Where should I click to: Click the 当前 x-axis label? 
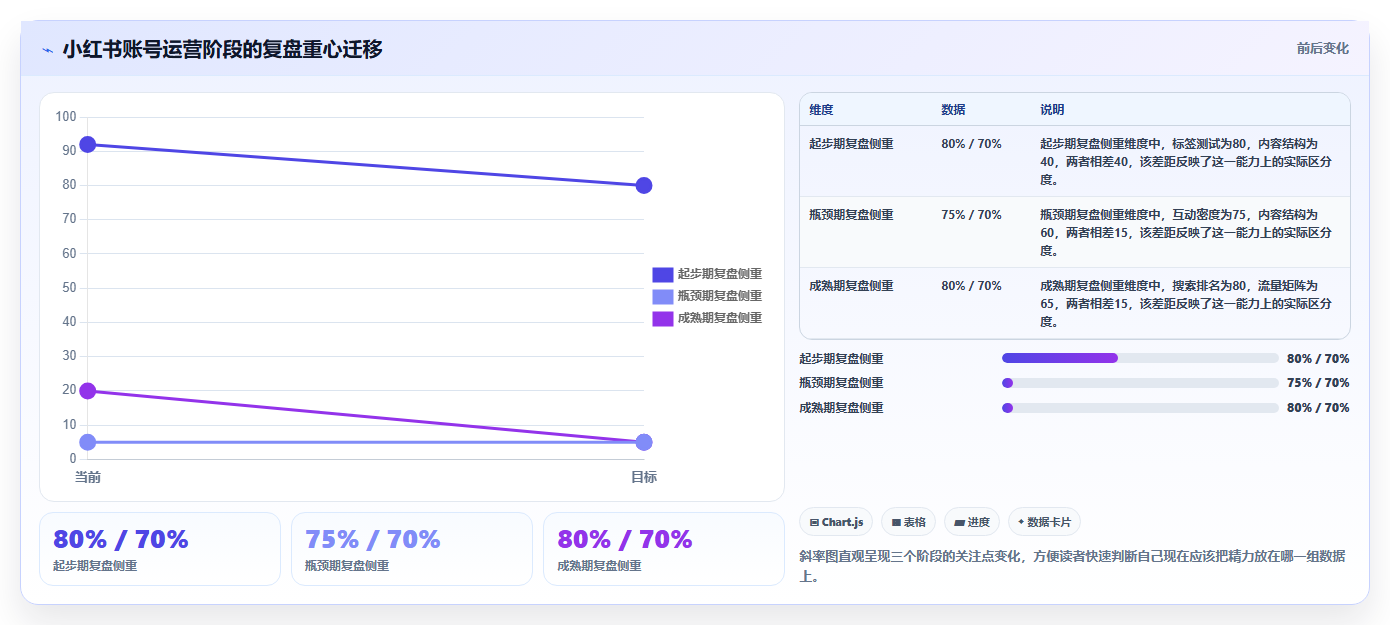pos(88,478)
